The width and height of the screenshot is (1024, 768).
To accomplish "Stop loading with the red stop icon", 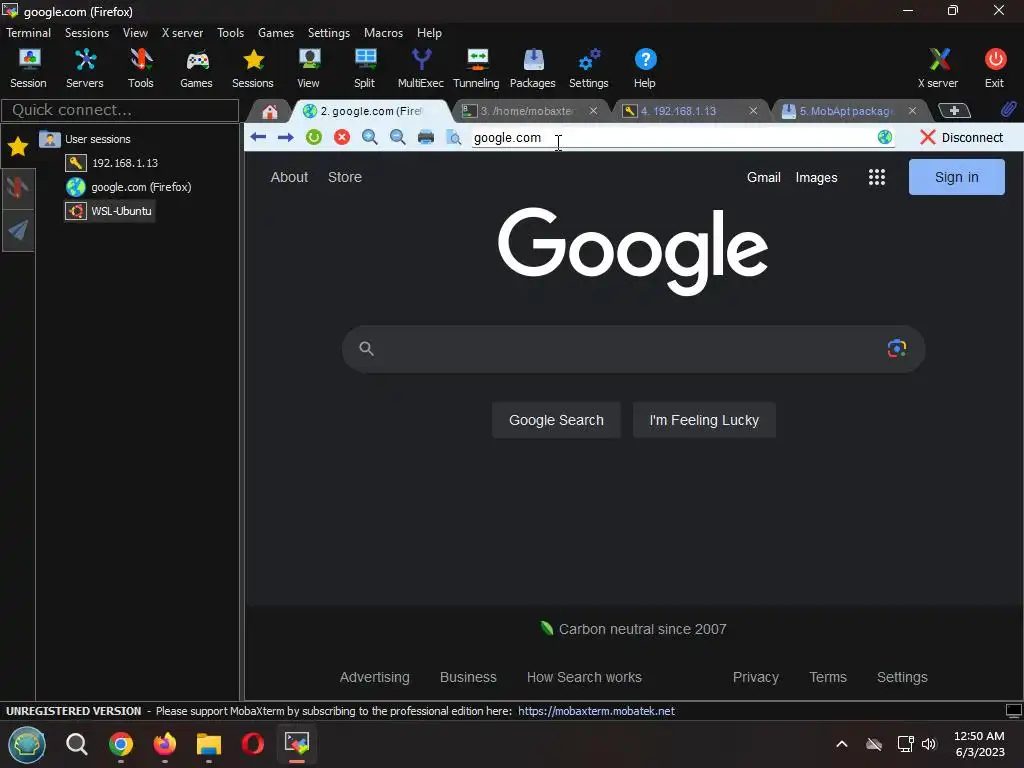I will click(342, 137).
